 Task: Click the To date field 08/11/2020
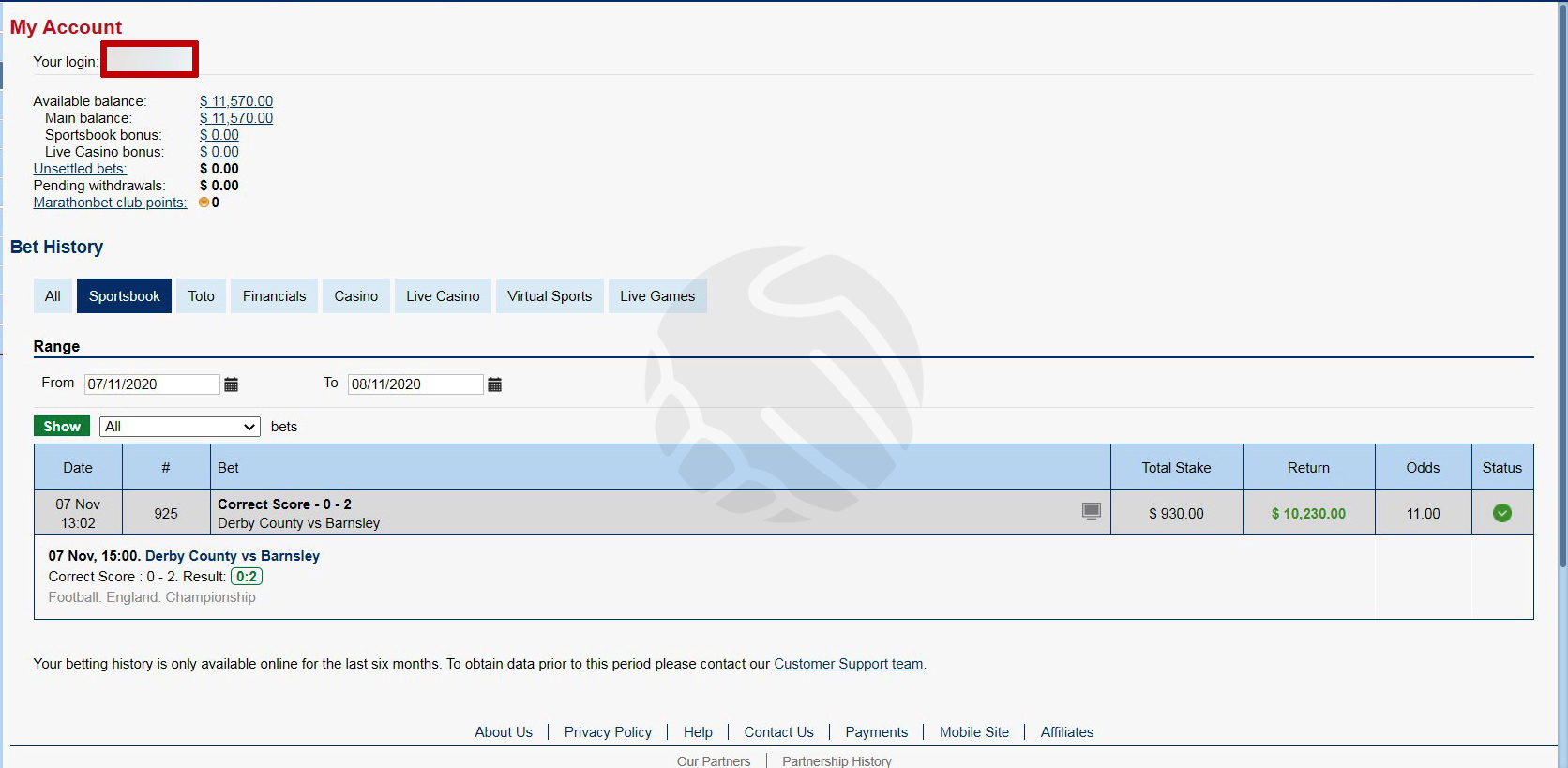[415, 384]
